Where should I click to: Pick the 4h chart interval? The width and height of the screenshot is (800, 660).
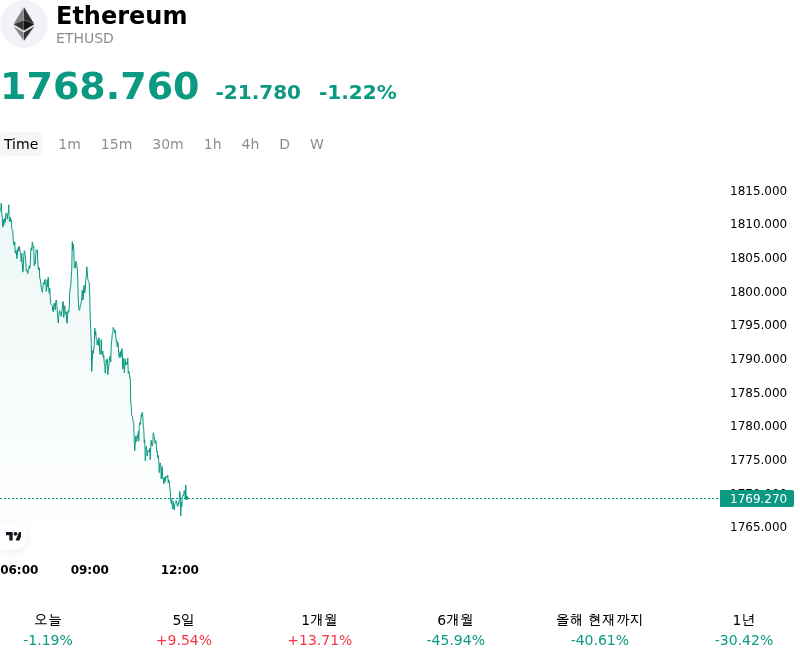pyautogui.click(x=250, y=144)
